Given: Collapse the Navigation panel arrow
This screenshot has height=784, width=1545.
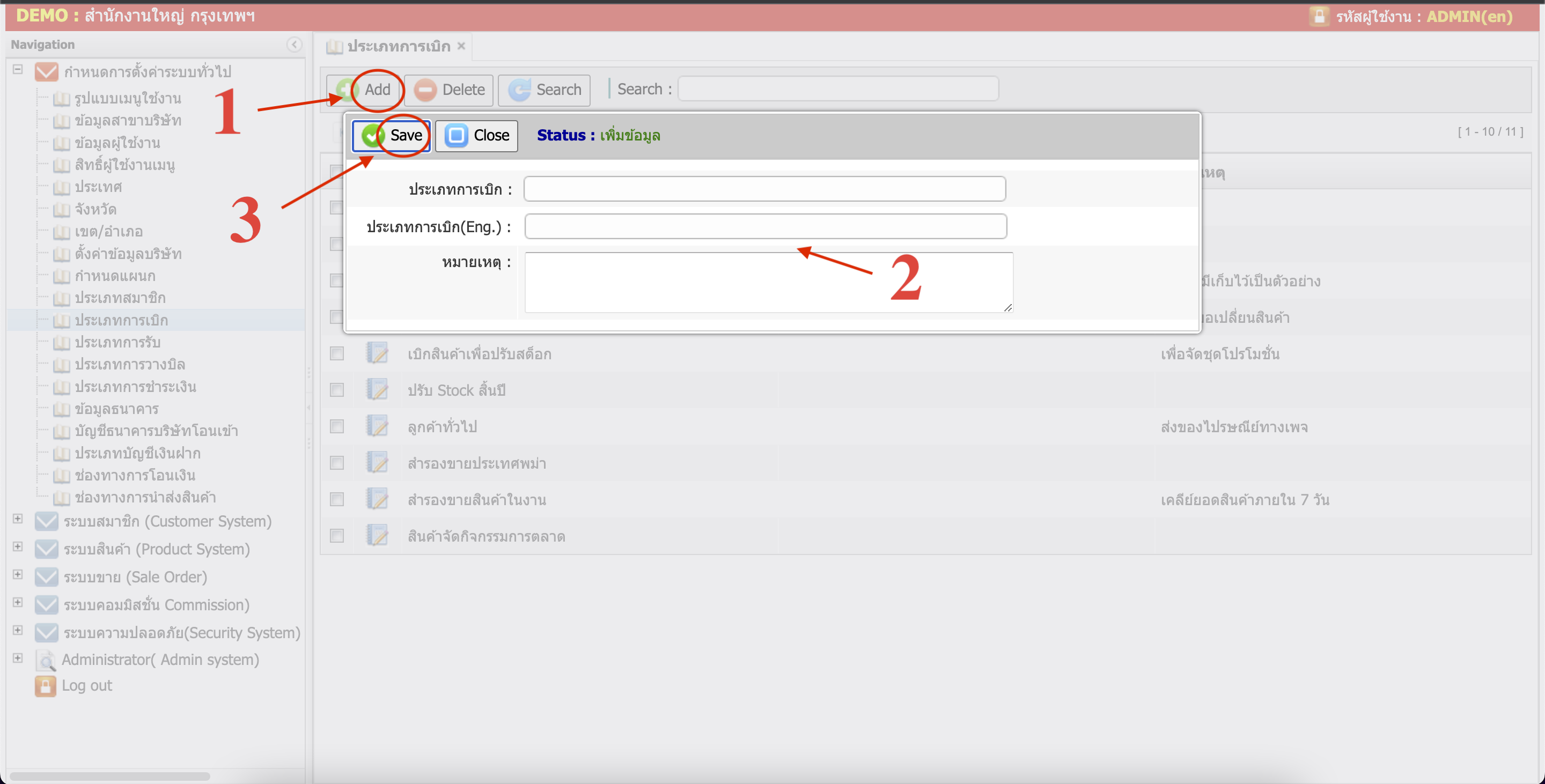Looking at the screenshot, I should coord(294,45).
